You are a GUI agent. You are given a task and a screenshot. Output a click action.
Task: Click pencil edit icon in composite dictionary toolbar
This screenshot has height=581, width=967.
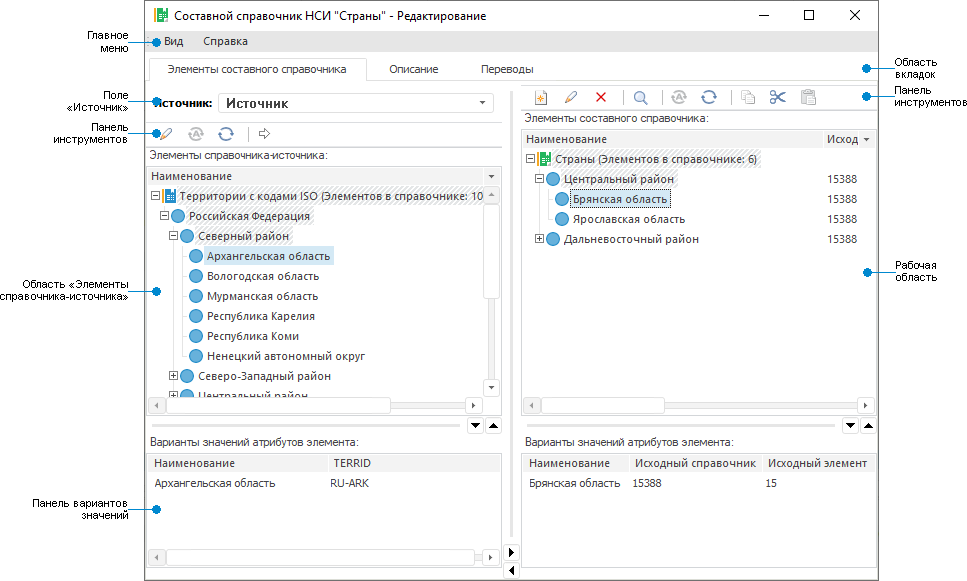click(x=571, y=97)
